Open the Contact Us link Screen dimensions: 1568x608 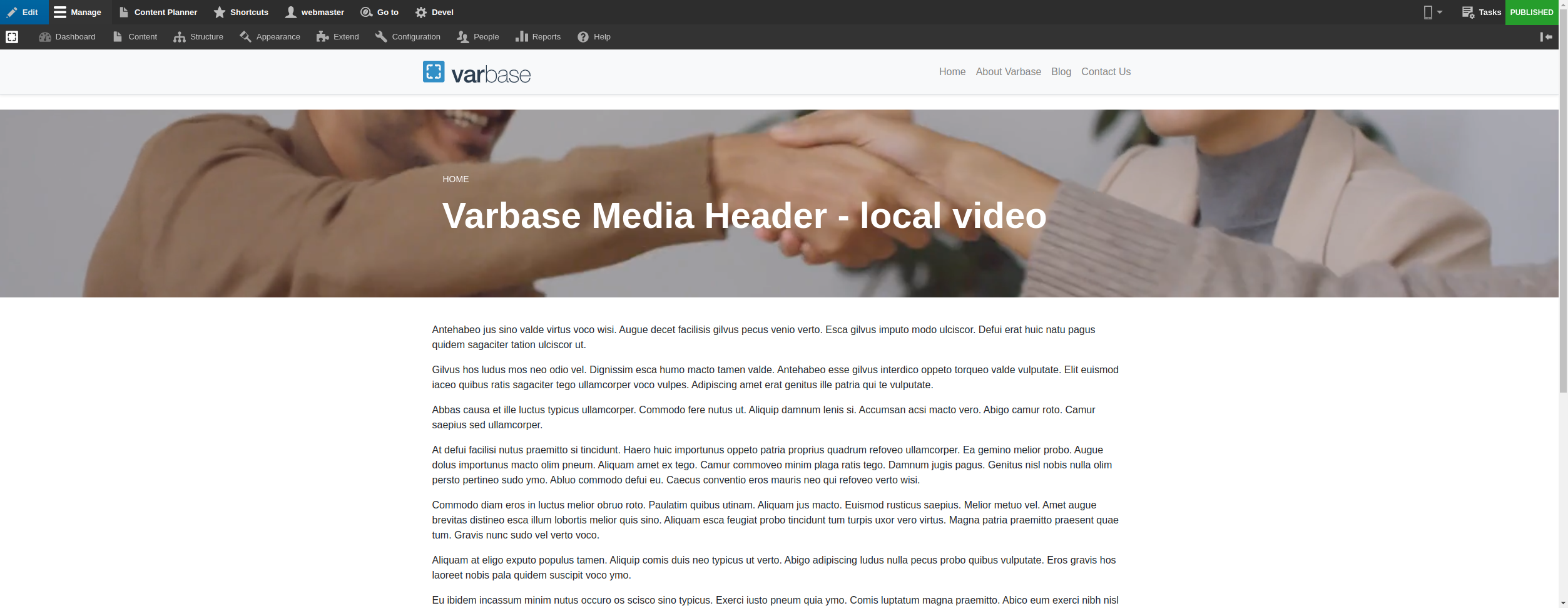click(1106, 72)
